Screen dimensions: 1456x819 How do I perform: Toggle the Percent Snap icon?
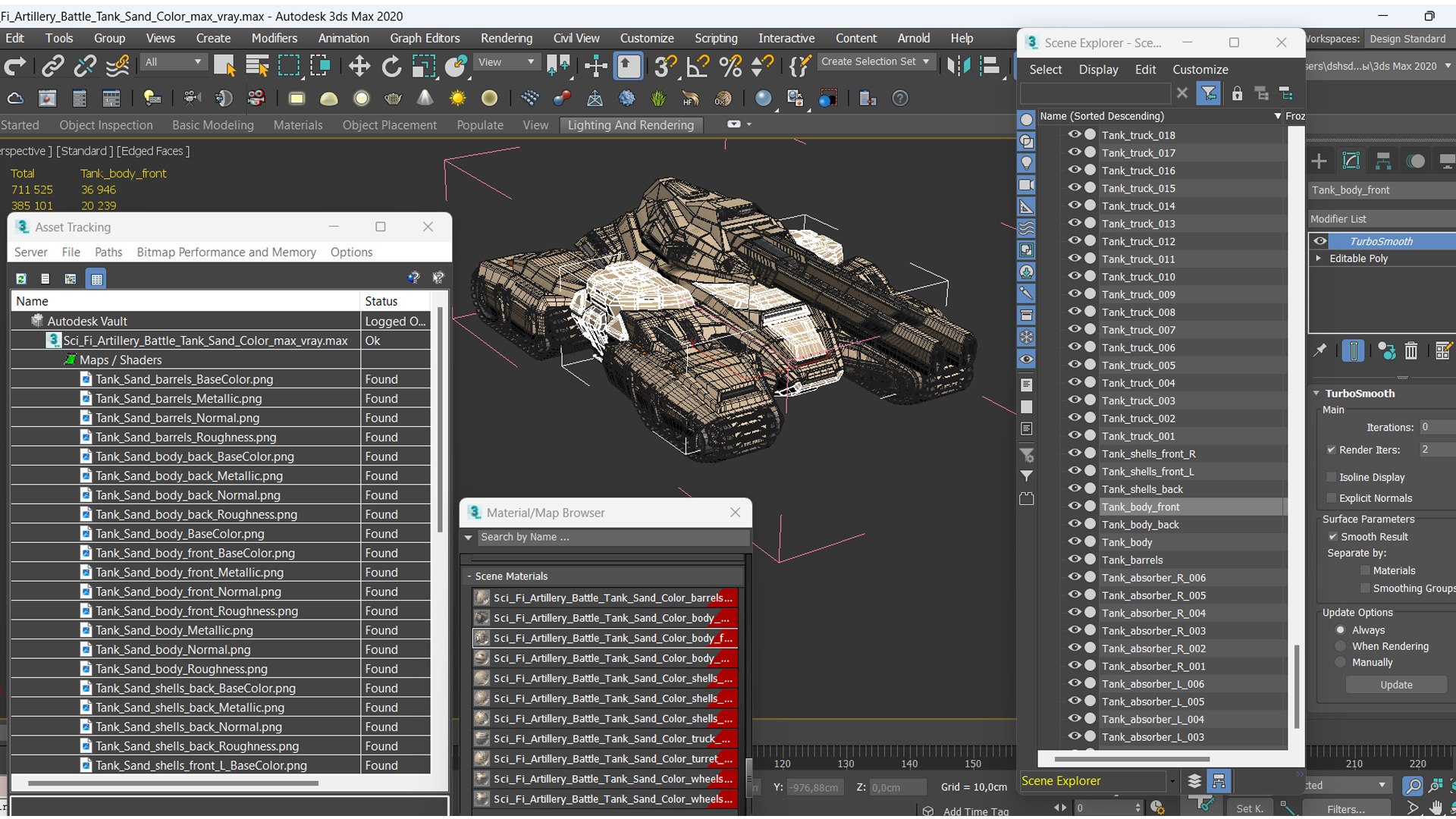coord(730,67)
